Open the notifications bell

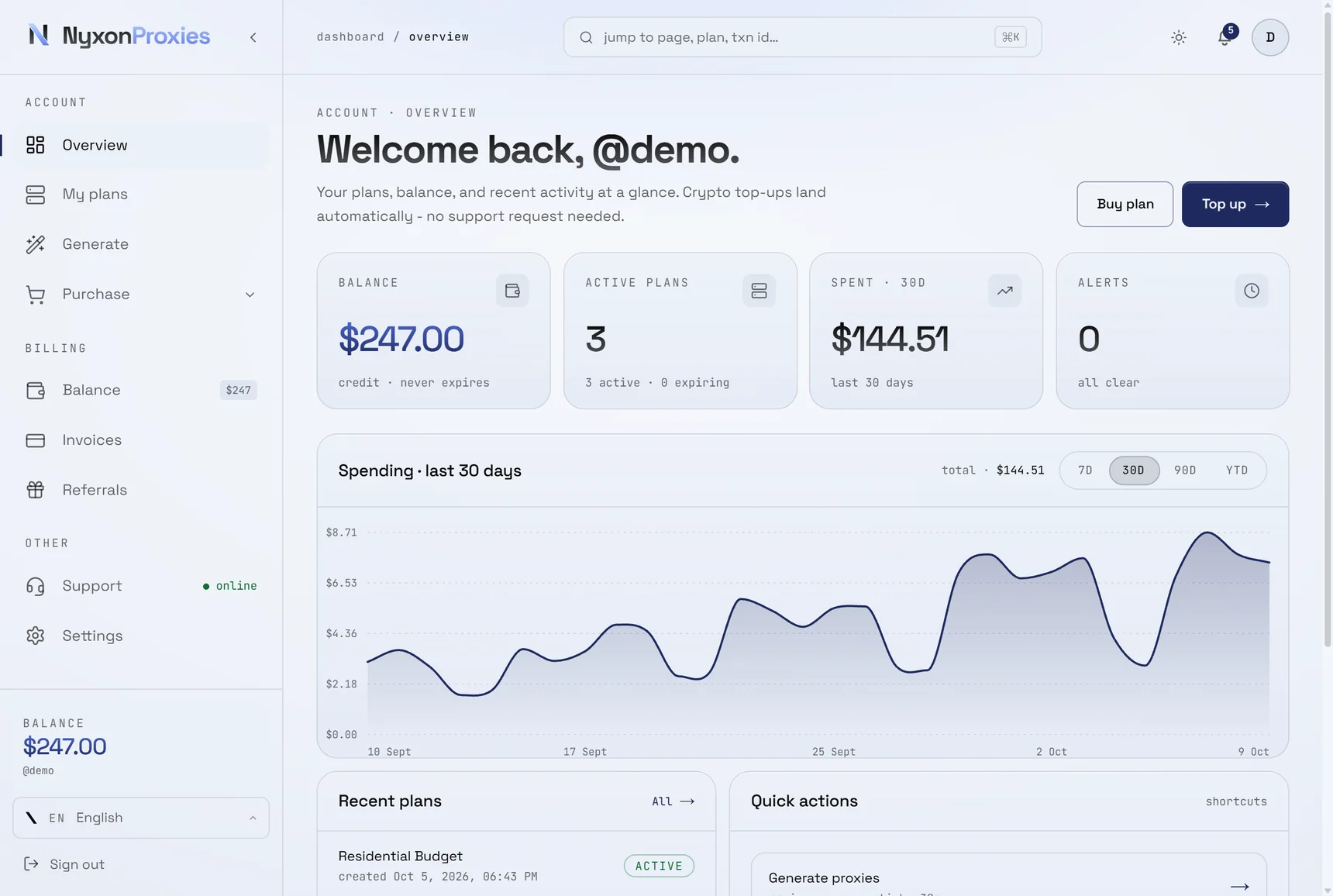1224,37
